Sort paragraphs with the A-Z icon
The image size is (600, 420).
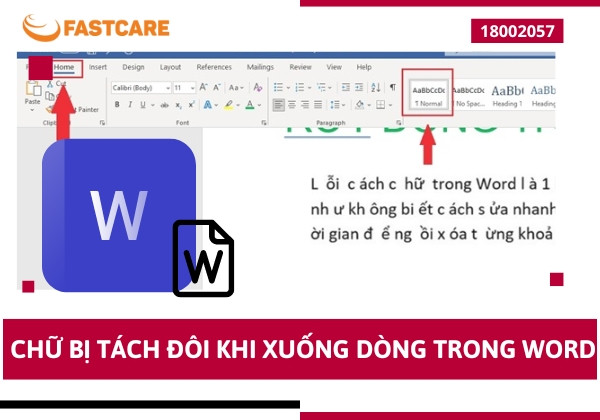376,88
